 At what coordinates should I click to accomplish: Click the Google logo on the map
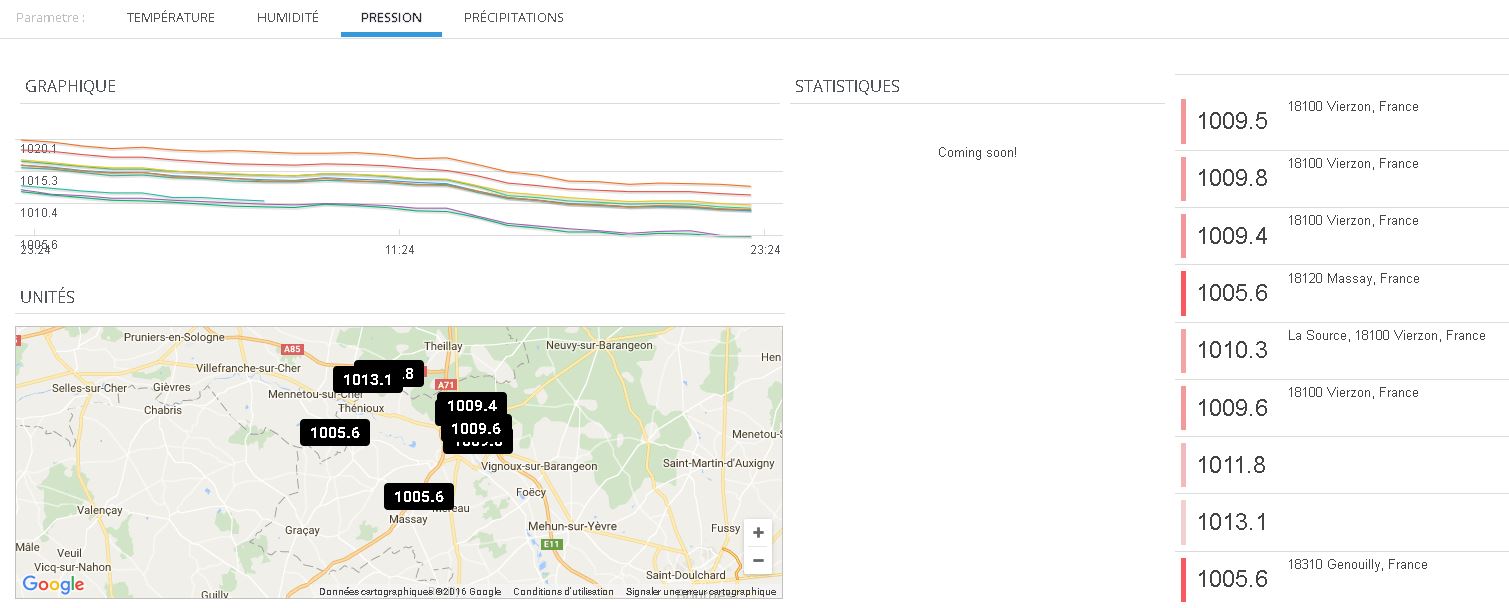point(53,585)
